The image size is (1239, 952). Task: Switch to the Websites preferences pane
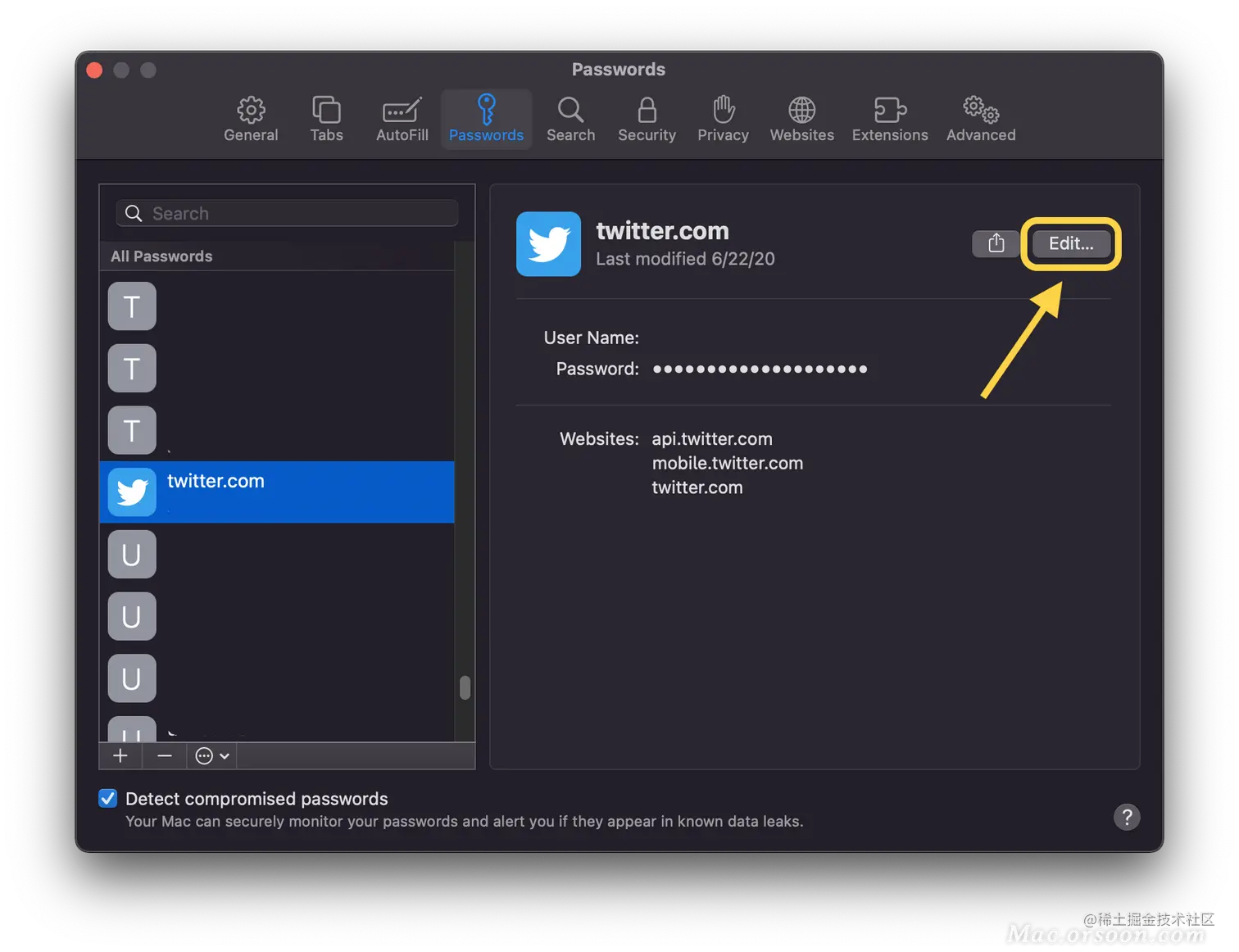click(x=801, y=120)
